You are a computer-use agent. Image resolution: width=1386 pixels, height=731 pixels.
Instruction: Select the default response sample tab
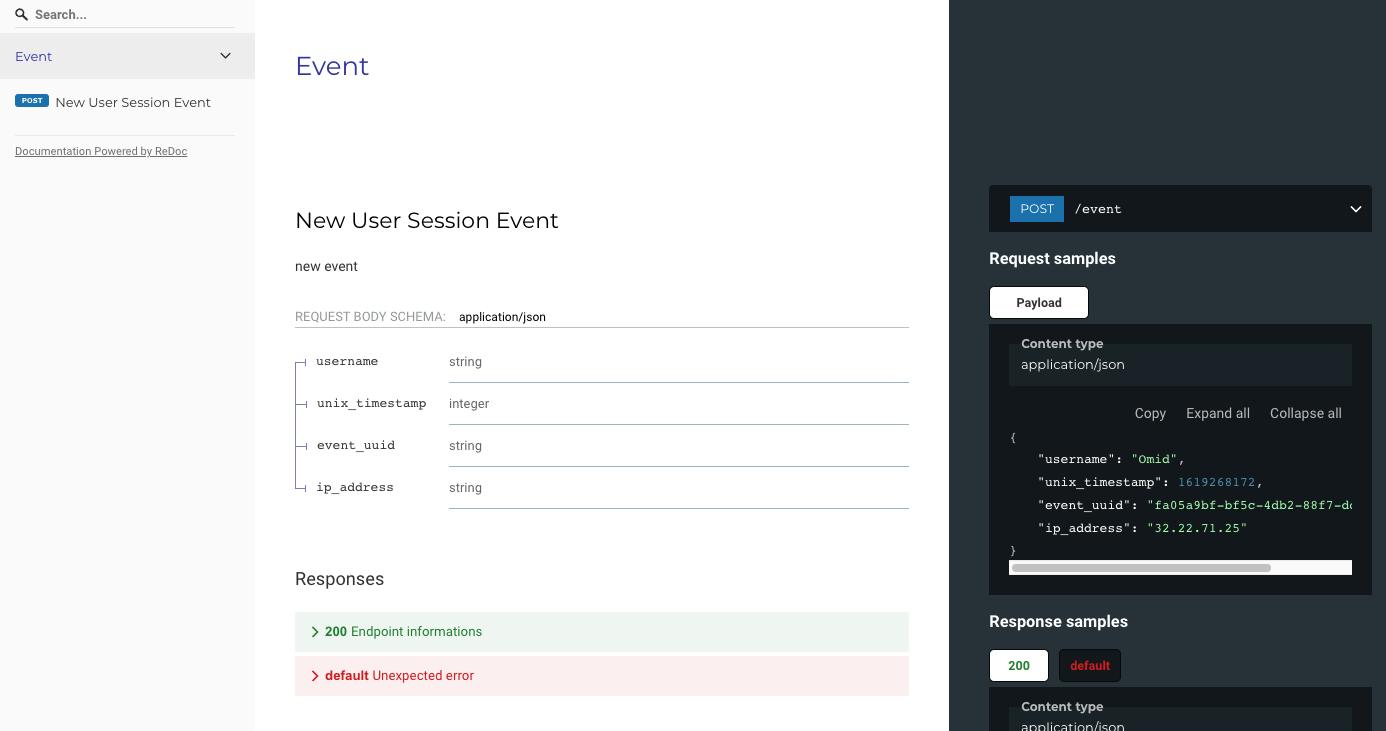click(1090, 666)
